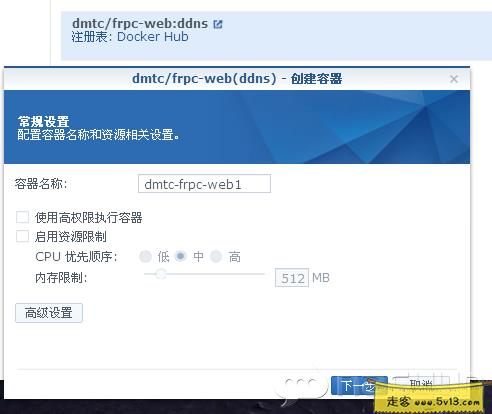Close the 创建容器 dialog with the X
The height and width of the screenshot is (414, 492).
(x=454, y=79)
